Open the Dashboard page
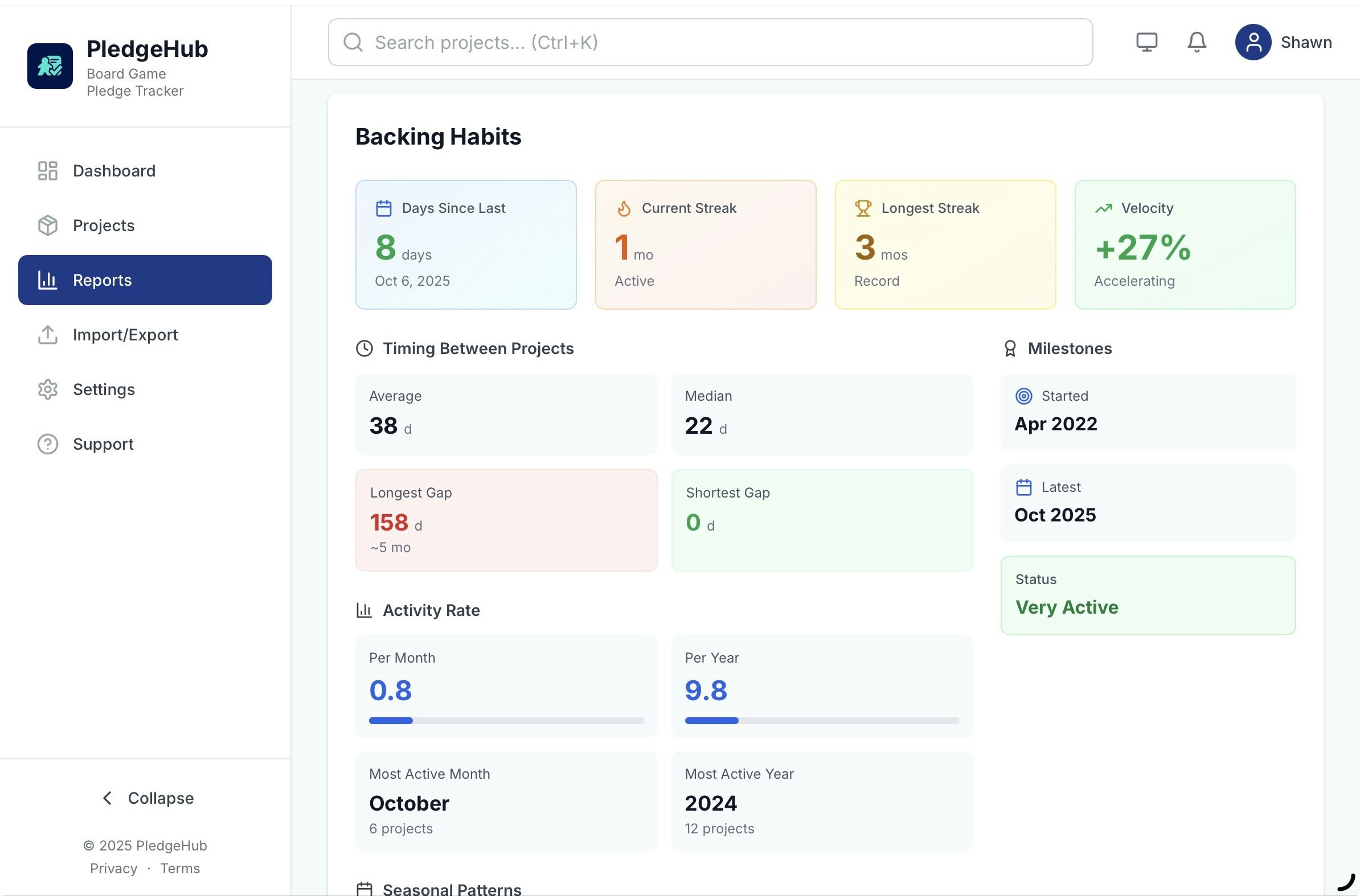1360x896 pixels. [x=114, y=171]
